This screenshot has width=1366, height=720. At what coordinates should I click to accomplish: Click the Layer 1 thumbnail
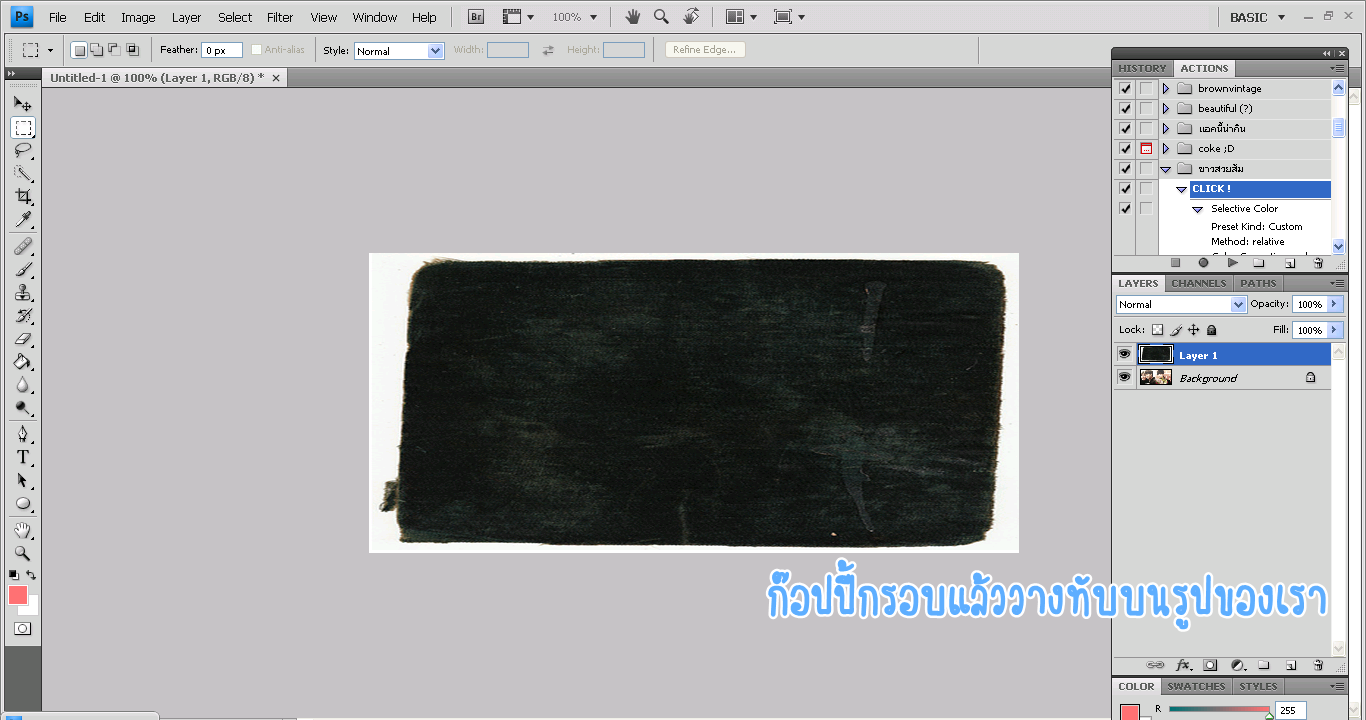[1155, 354]
